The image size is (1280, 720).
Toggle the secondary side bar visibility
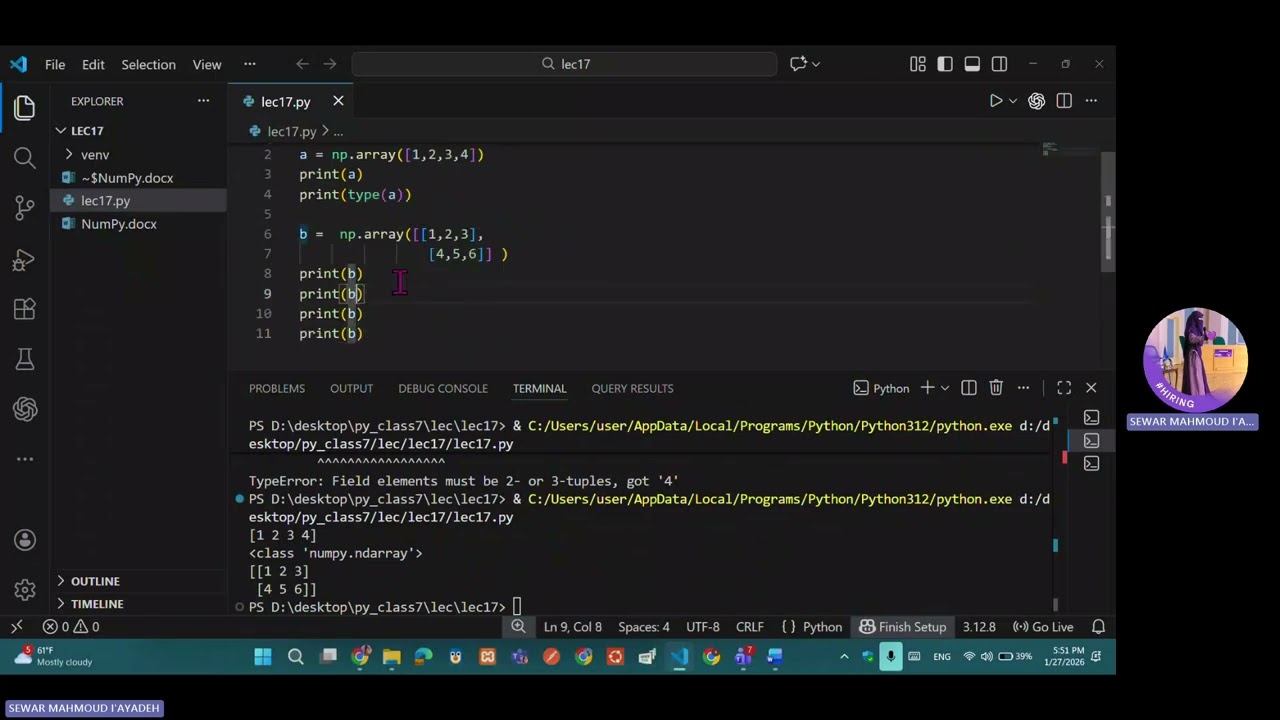(999, 64)
